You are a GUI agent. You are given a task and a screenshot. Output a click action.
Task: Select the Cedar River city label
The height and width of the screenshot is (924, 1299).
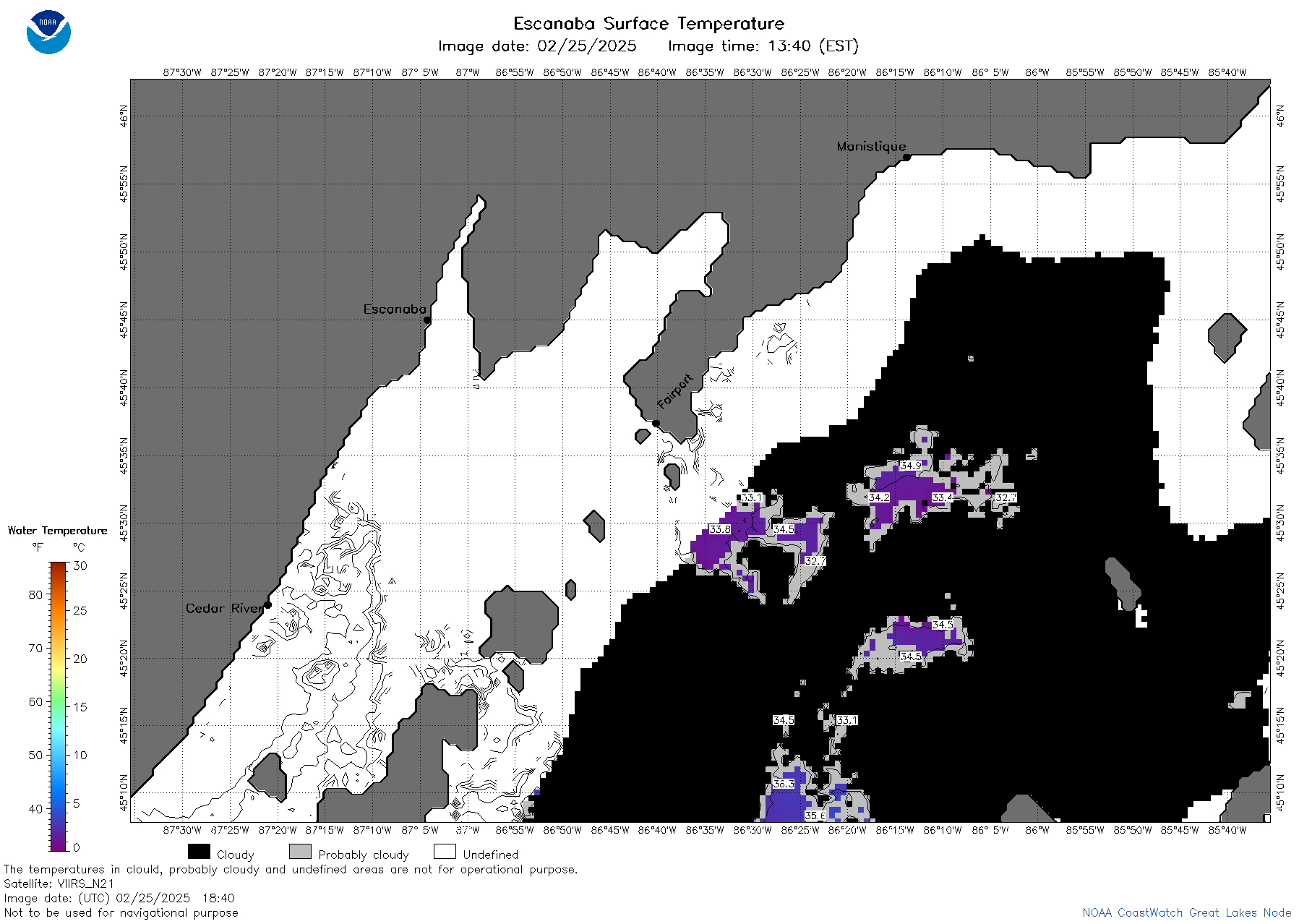click(x=224, y=608)
